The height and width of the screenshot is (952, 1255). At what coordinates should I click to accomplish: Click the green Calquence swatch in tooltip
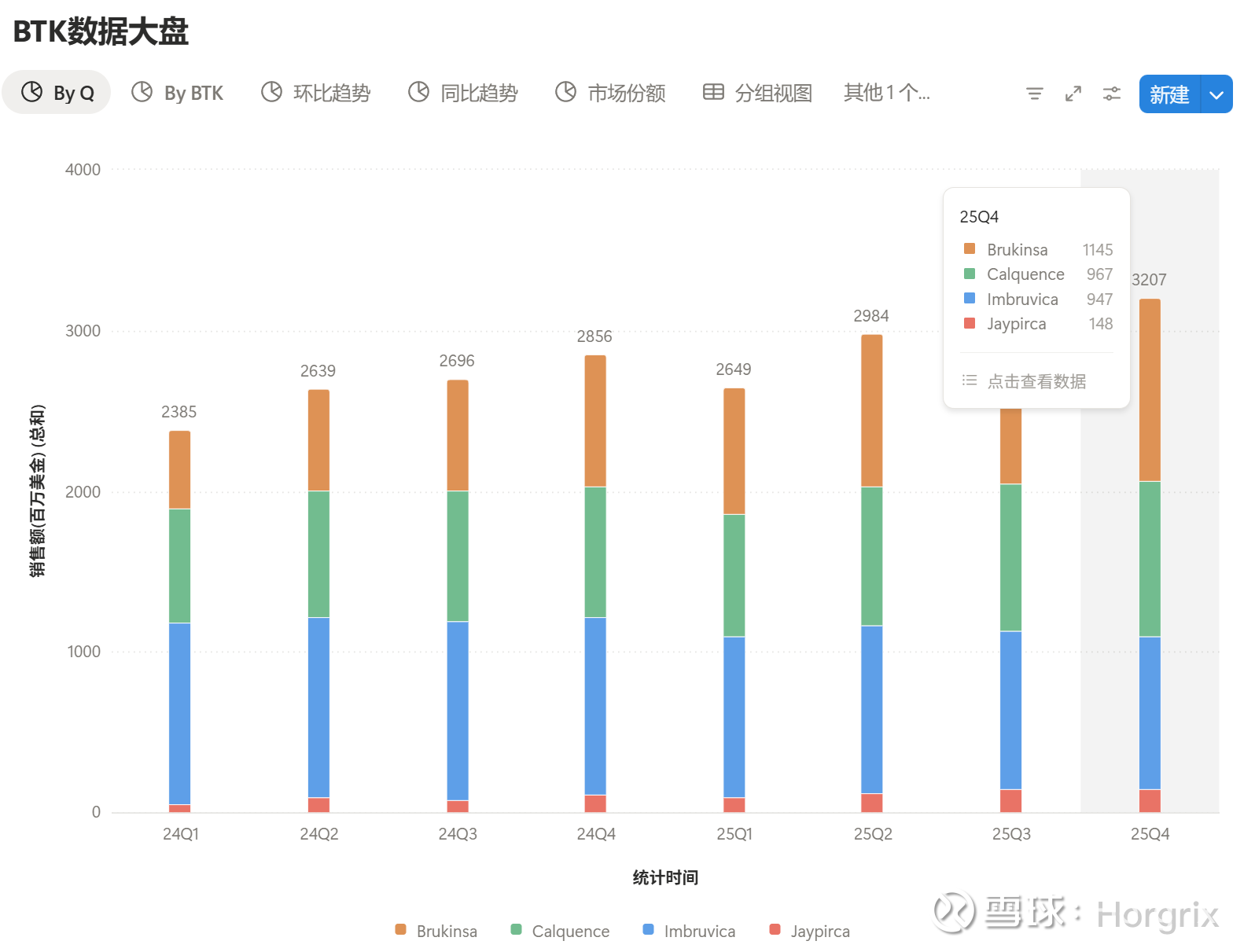(970, 274)
